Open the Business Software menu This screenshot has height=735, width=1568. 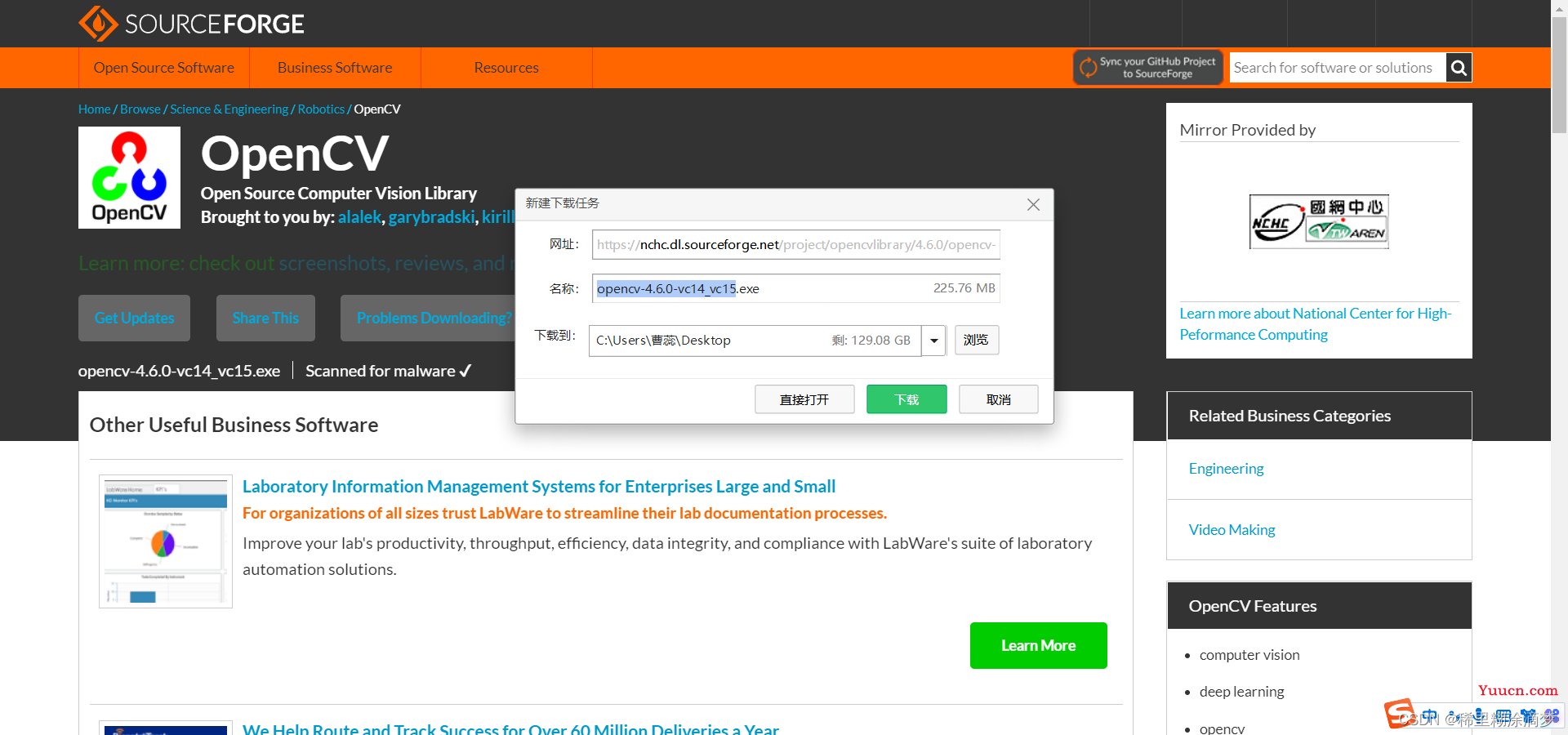click(335, 68)
